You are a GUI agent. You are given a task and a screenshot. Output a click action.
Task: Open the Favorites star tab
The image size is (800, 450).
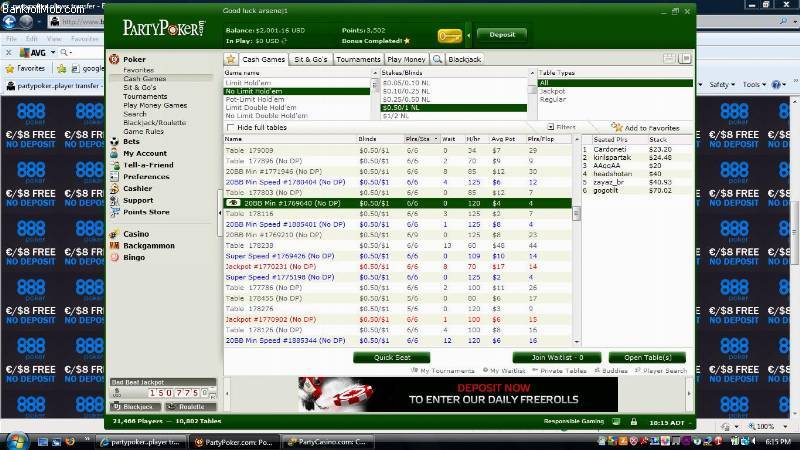click(x=231, y=59)
